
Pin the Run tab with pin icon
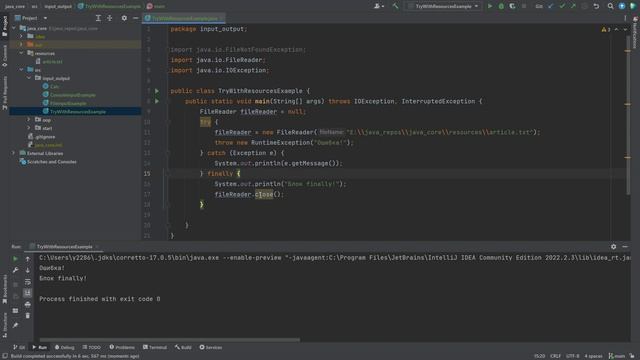pyautogui.click(x=15, y=325)
